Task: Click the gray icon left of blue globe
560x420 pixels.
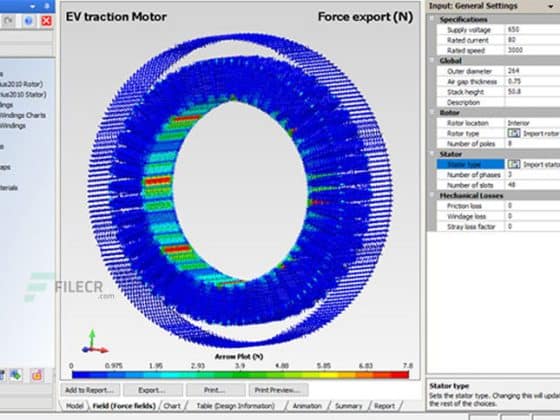Action: pos(8,21)
